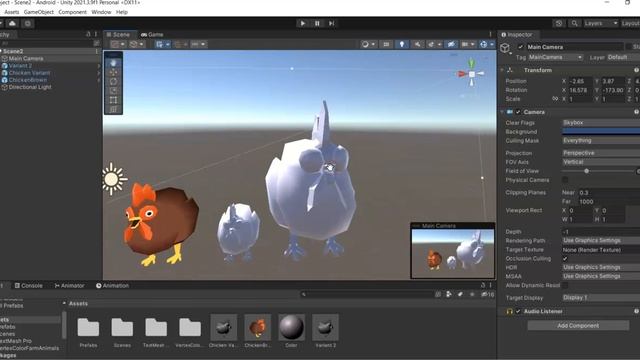Image resolution: width=640 pixels, height=360 pixels.
Task: Open Clear Flags Skybox dropdown
Action: [601, 122]
